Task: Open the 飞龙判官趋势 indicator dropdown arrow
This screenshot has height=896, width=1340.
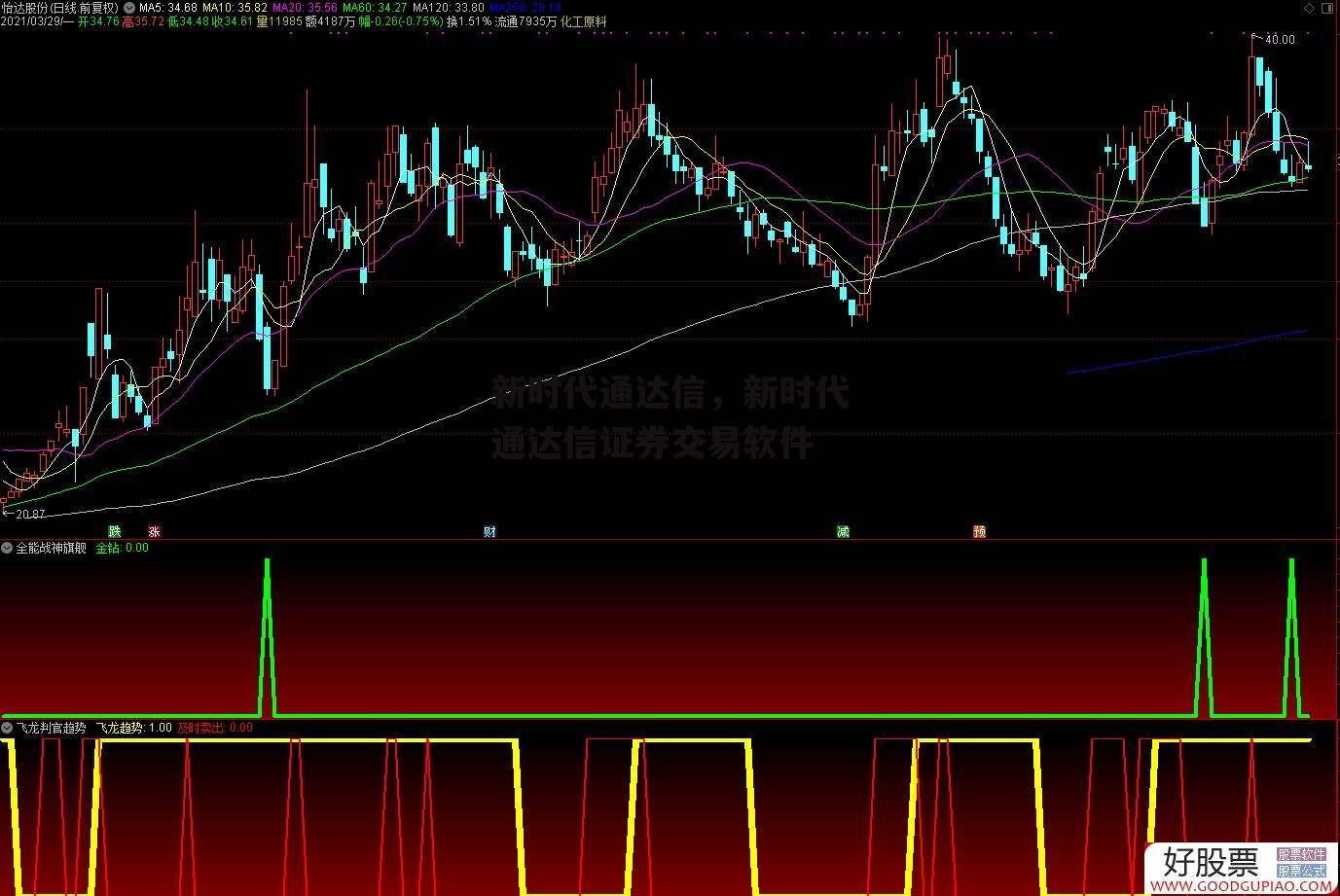Action: 7,727
